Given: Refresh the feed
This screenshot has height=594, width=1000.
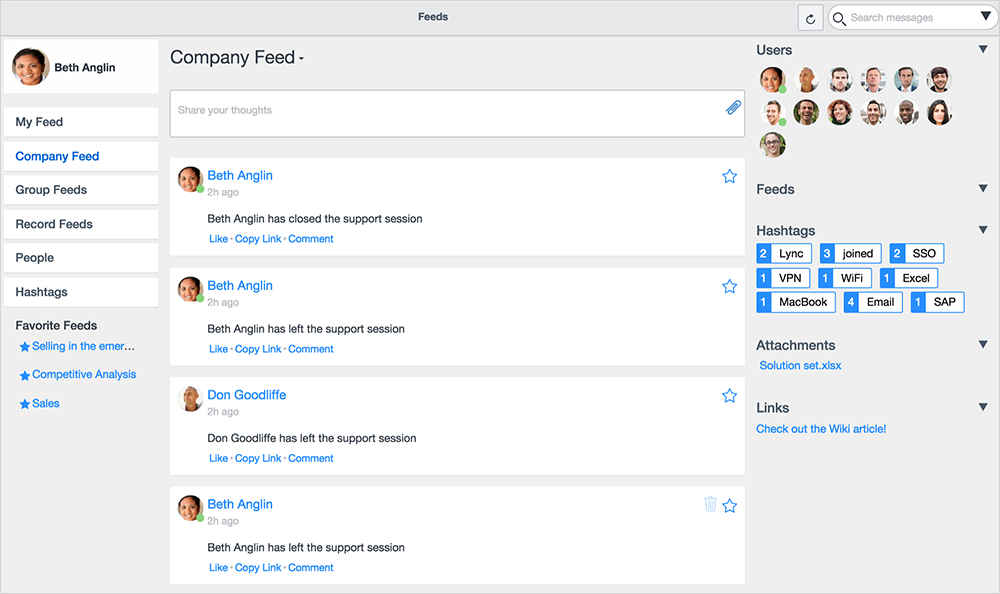Looking at the screenshot, I should click(810, 17).
